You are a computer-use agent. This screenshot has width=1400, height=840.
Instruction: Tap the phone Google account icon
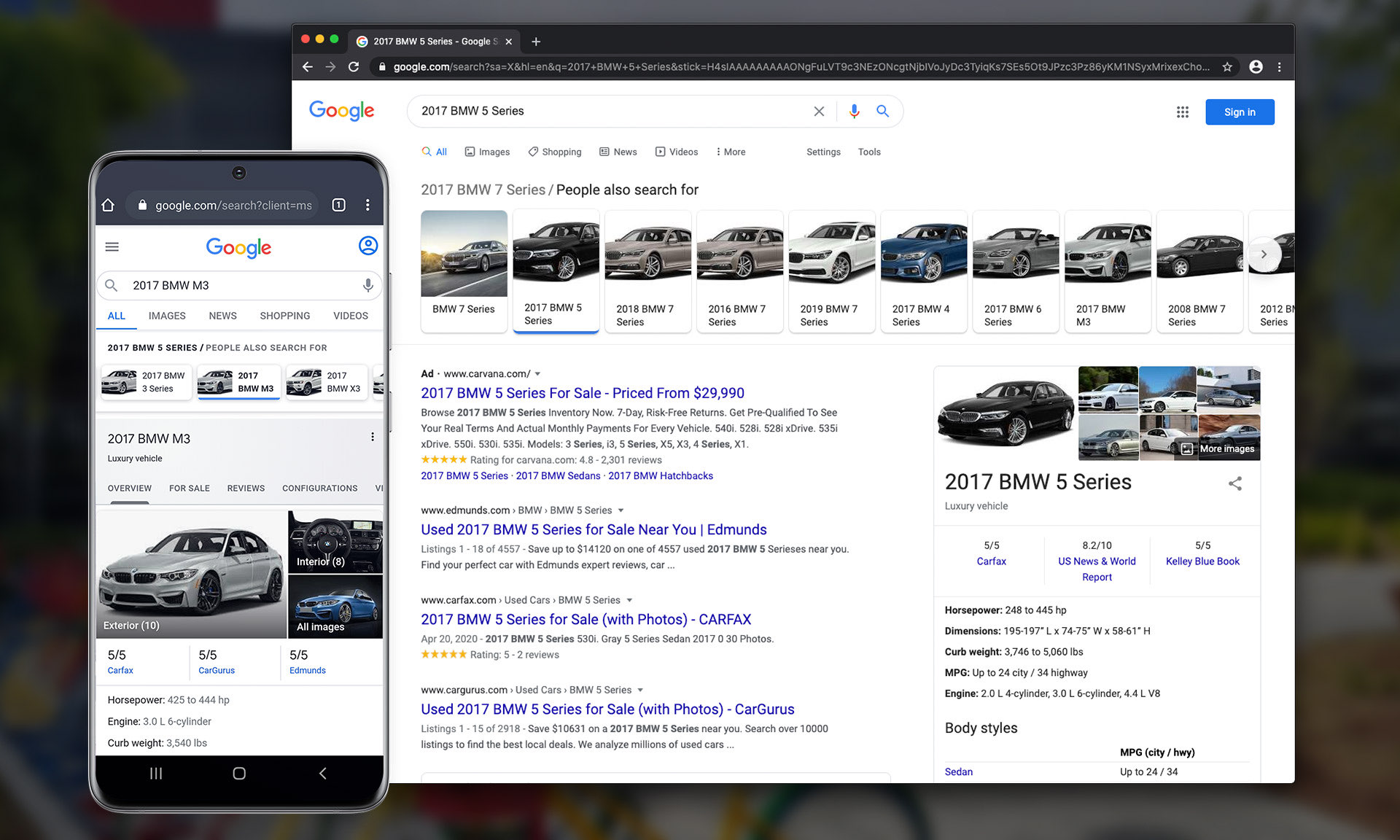click(x=368, y=246)
